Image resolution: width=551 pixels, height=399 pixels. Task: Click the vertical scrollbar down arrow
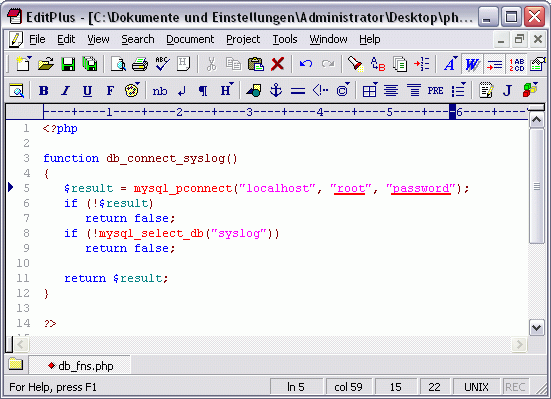tap(536, 328)
